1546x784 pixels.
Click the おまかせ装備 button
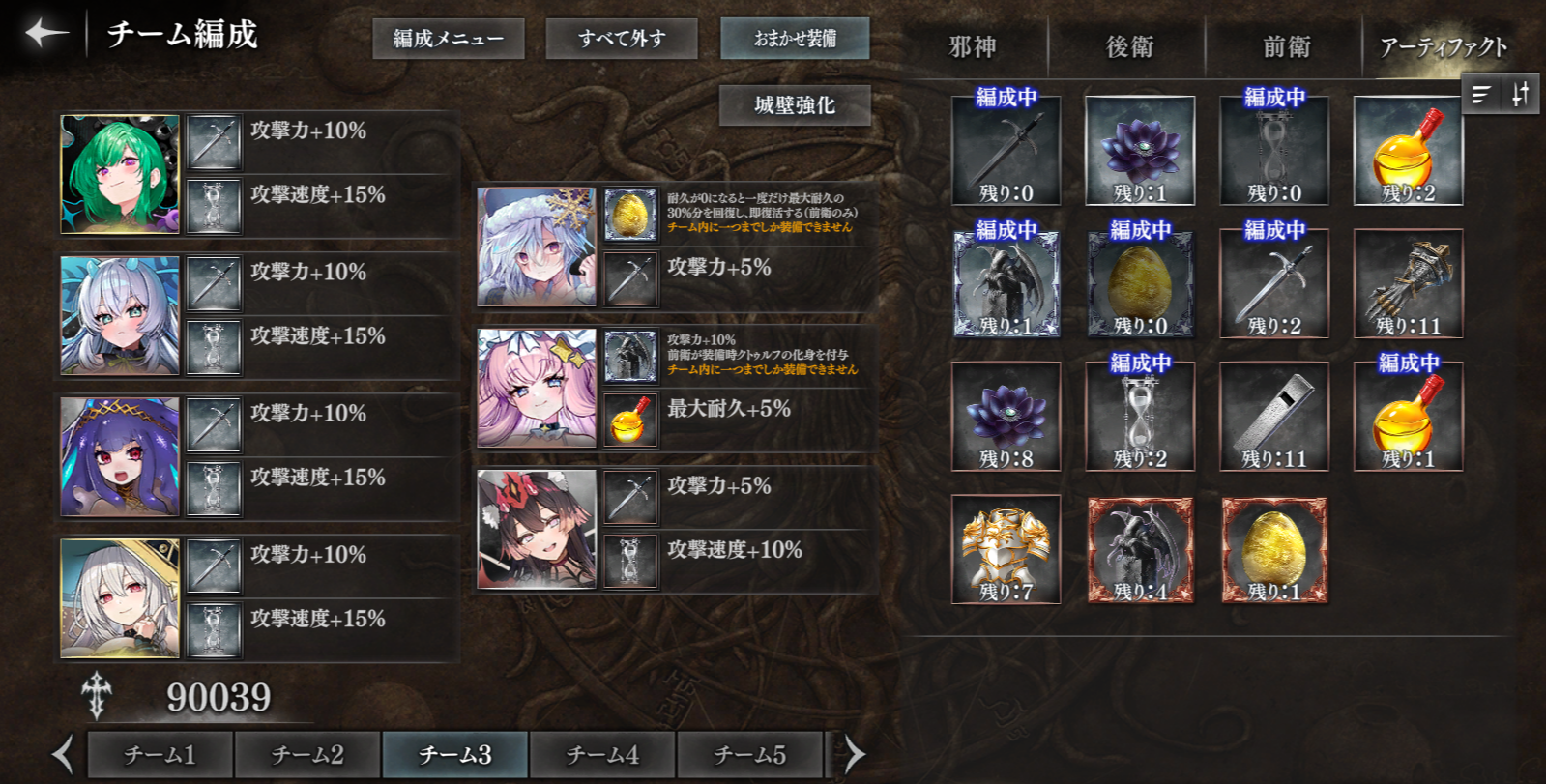click(795, 39)
